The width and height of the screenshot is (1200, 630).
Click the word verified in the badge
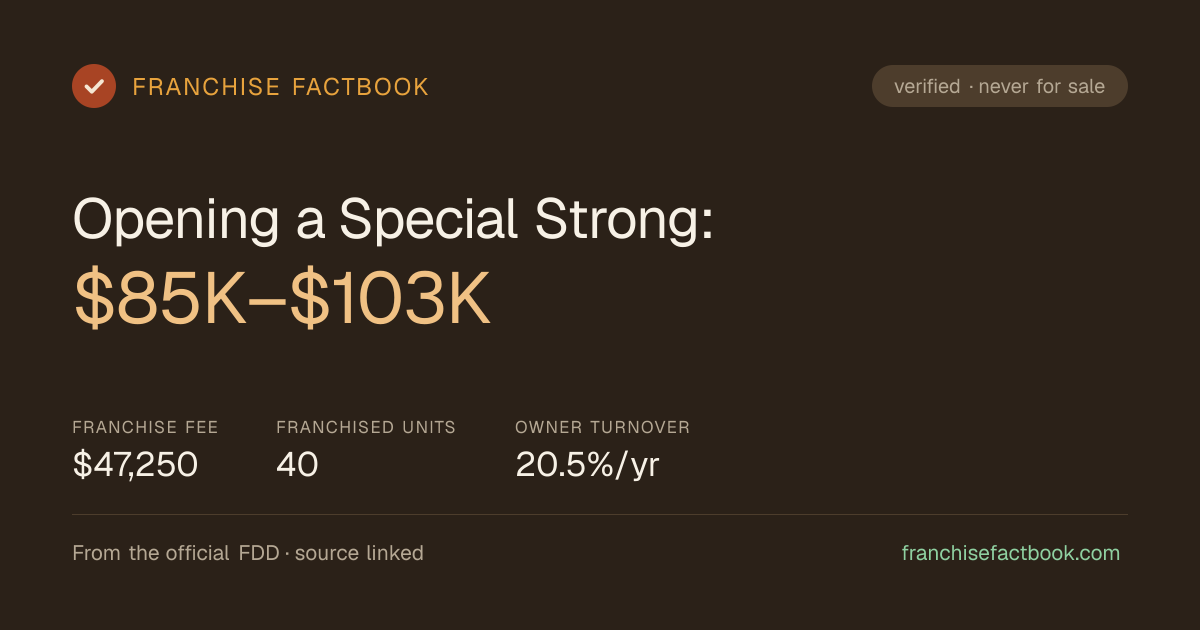(927, 86)
